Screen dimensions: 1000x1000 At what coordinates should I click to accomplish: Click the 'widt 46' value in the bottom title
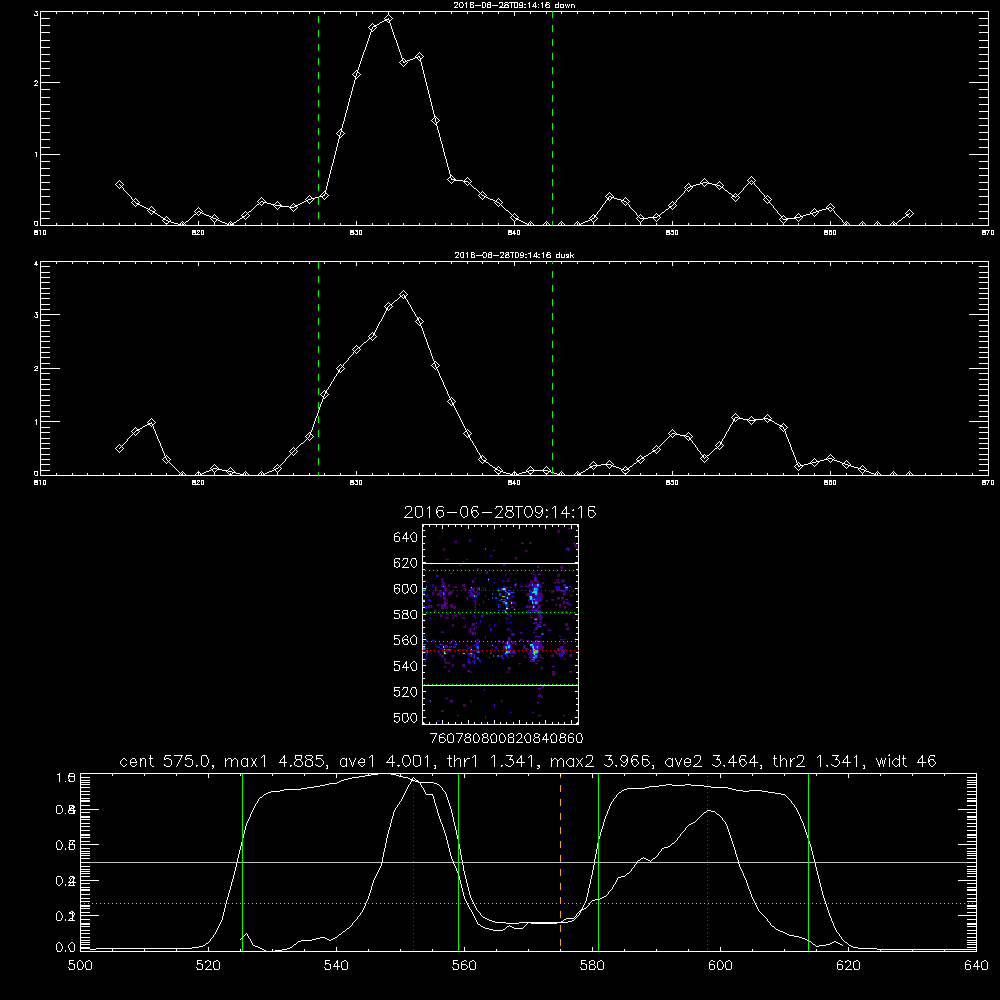click(x=906, y=761)
